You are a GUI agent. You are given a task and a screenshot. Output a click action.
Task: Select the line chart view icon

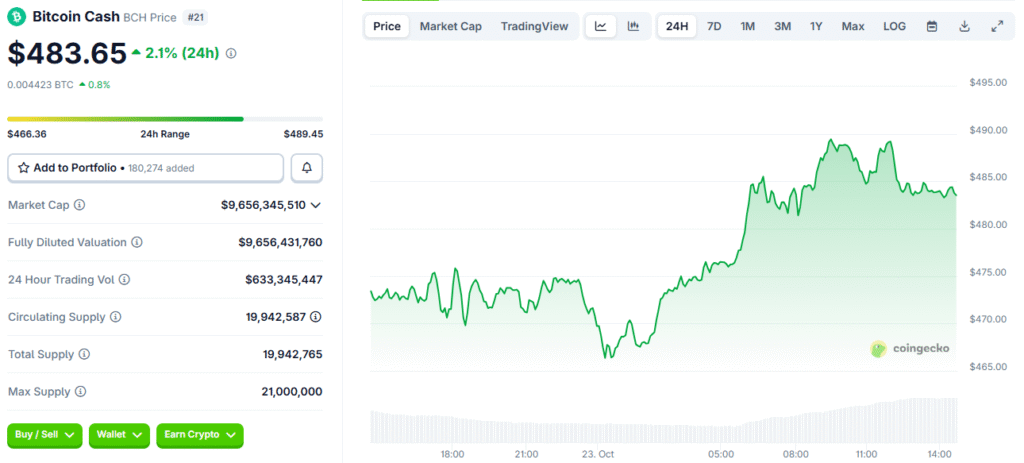tap(600, 26)
